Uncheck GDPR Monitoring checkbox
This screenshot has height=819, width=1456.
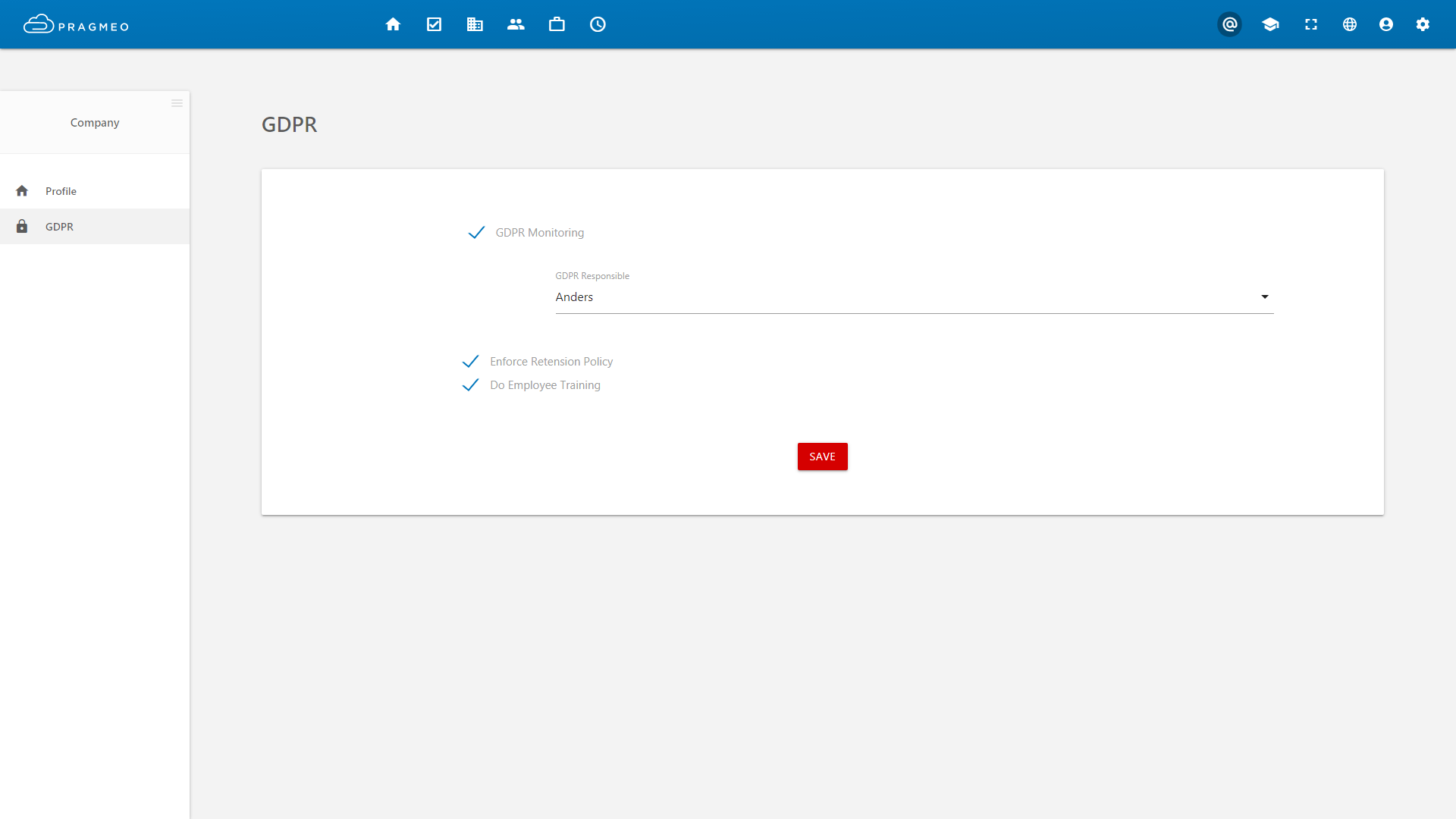(476, 233)
